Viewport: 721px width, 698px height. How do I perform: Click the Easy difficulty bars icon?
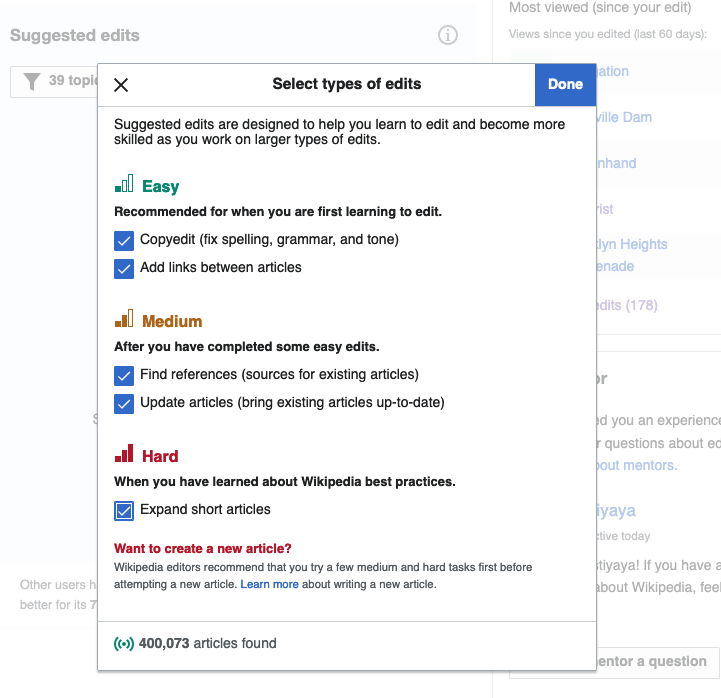(x=124, y=186)
